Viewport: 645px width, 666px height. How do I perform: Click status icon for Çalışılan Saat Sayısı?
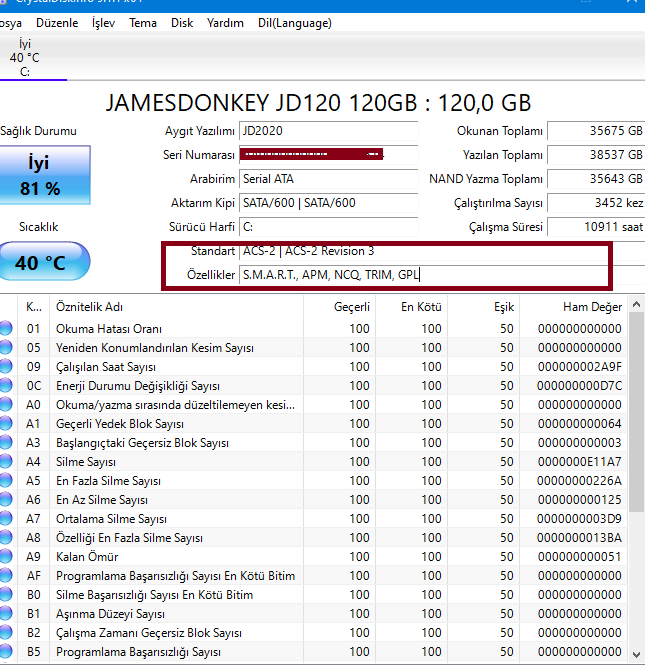point(6,367)
